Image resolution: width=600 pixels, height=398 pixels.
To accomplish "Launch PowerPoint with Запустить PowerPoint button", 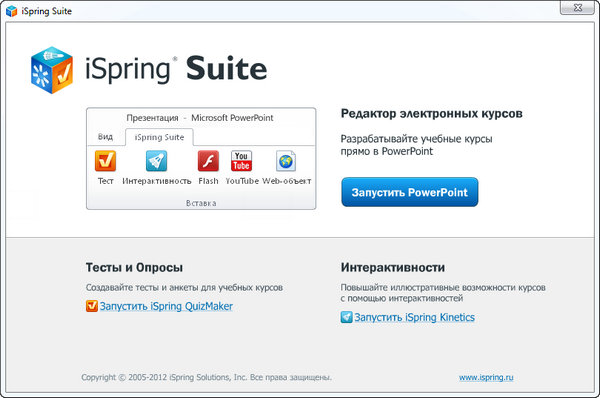I will [409, 192].
